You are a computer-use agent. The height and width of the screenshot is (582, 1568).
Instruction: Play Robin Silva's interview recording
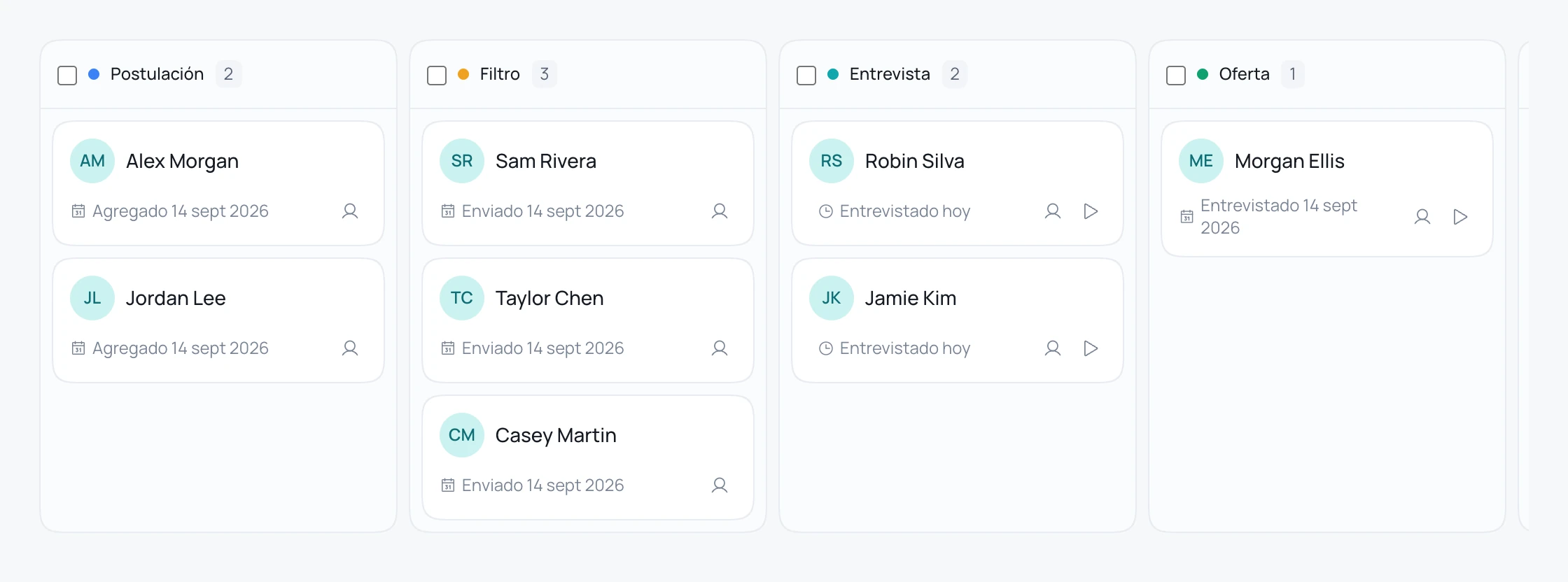tap(1091, 211)
